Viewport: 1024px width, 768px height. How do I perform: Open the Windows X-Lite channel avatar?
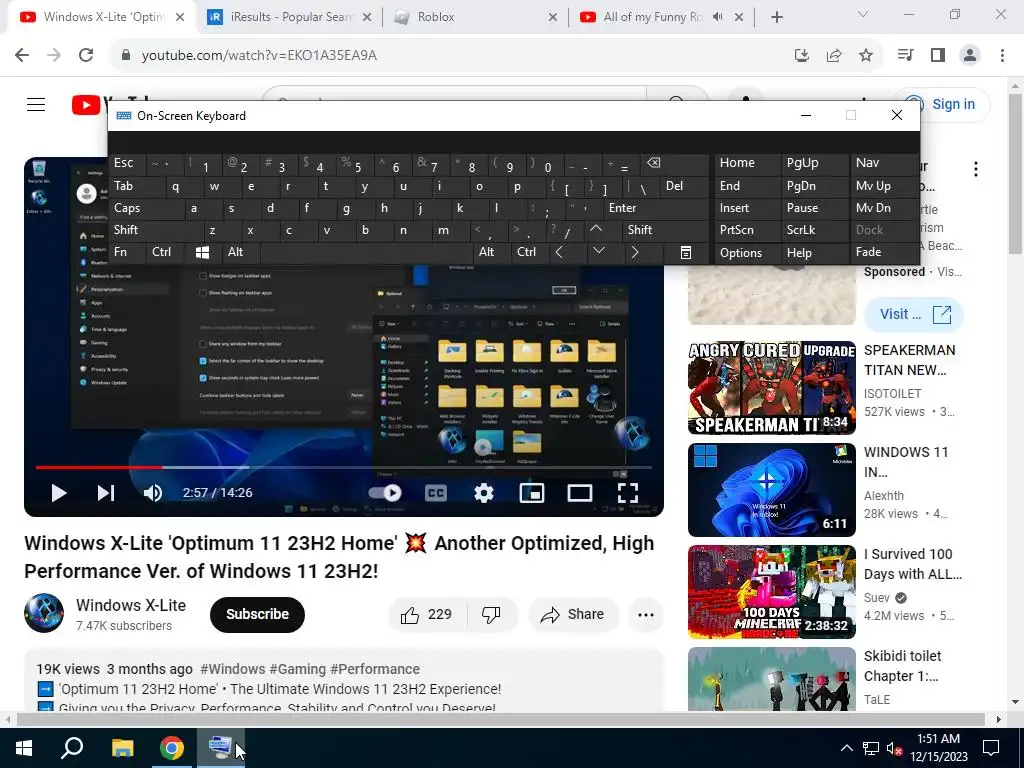click(x=44, y=613)
